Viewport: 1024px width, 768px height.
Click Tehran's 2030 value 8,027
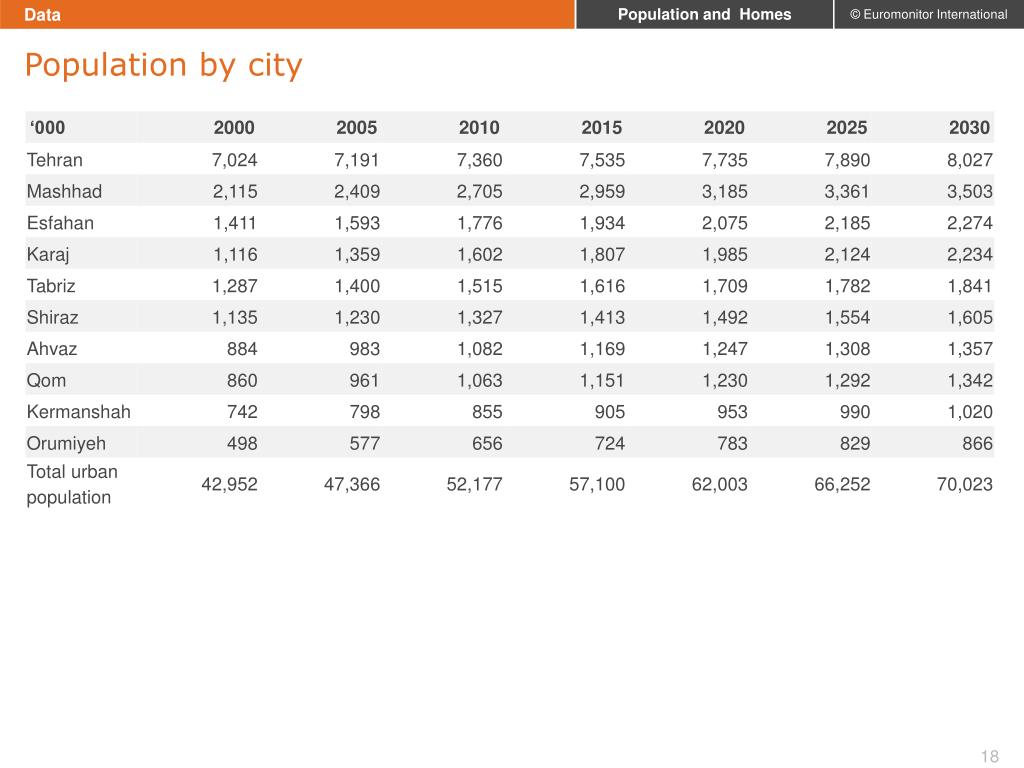pyautogui.click(x=970, y=160)
